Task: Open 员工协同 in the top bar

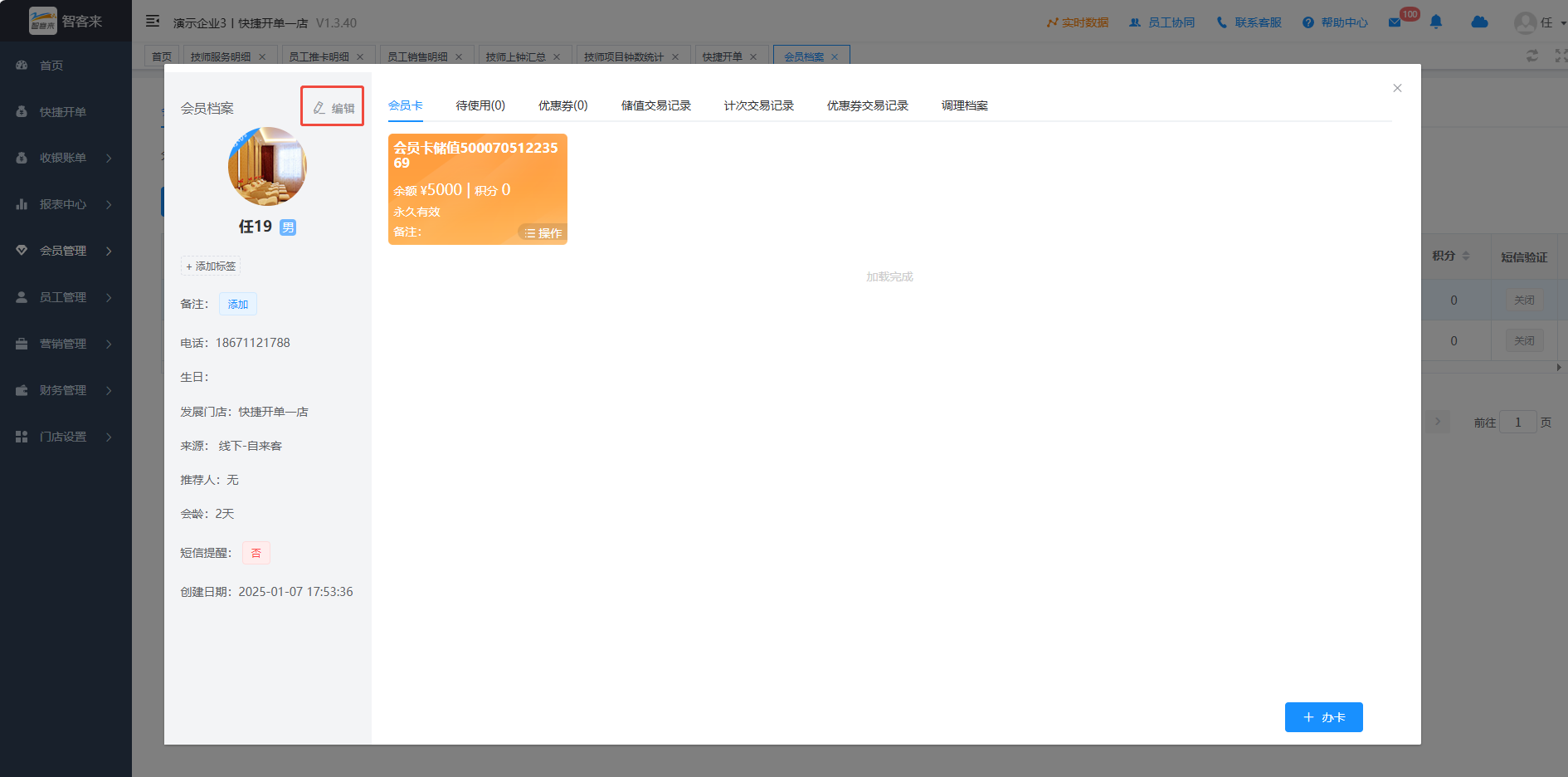Action: [x=1162, y=22]
